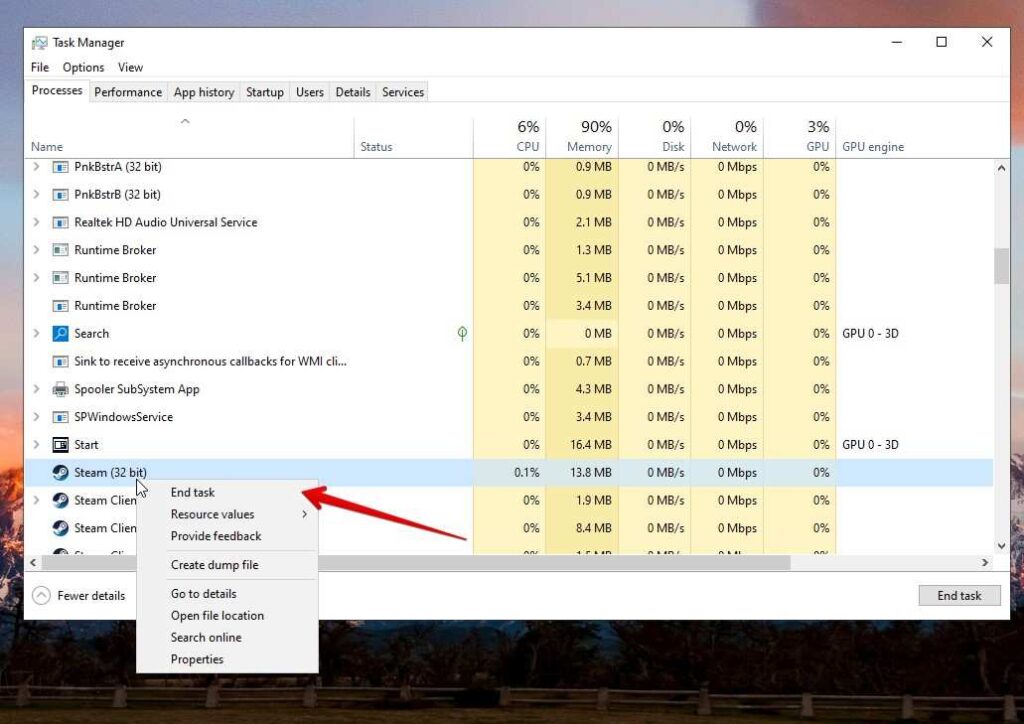Click the Start process icon
The width and height of the screenshot is (1024, 724).
(x=60, y=445)
